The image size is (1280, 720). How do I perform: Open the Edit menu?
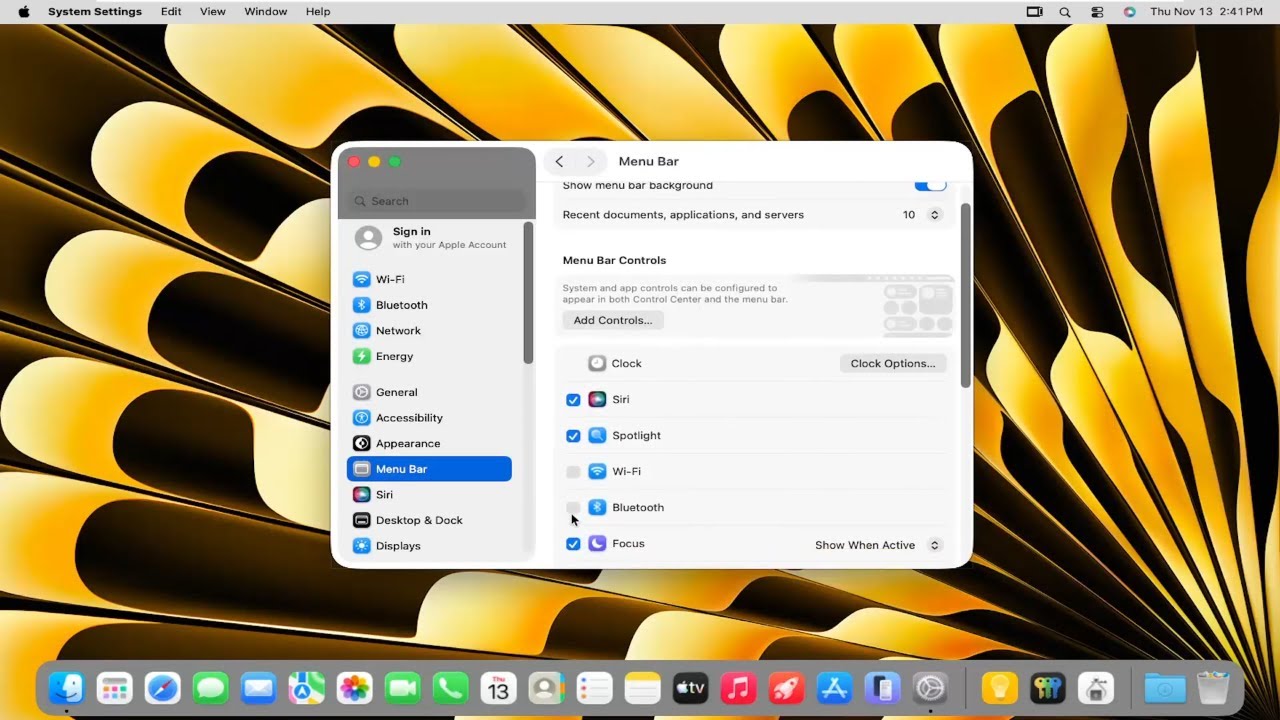point(171,12)
